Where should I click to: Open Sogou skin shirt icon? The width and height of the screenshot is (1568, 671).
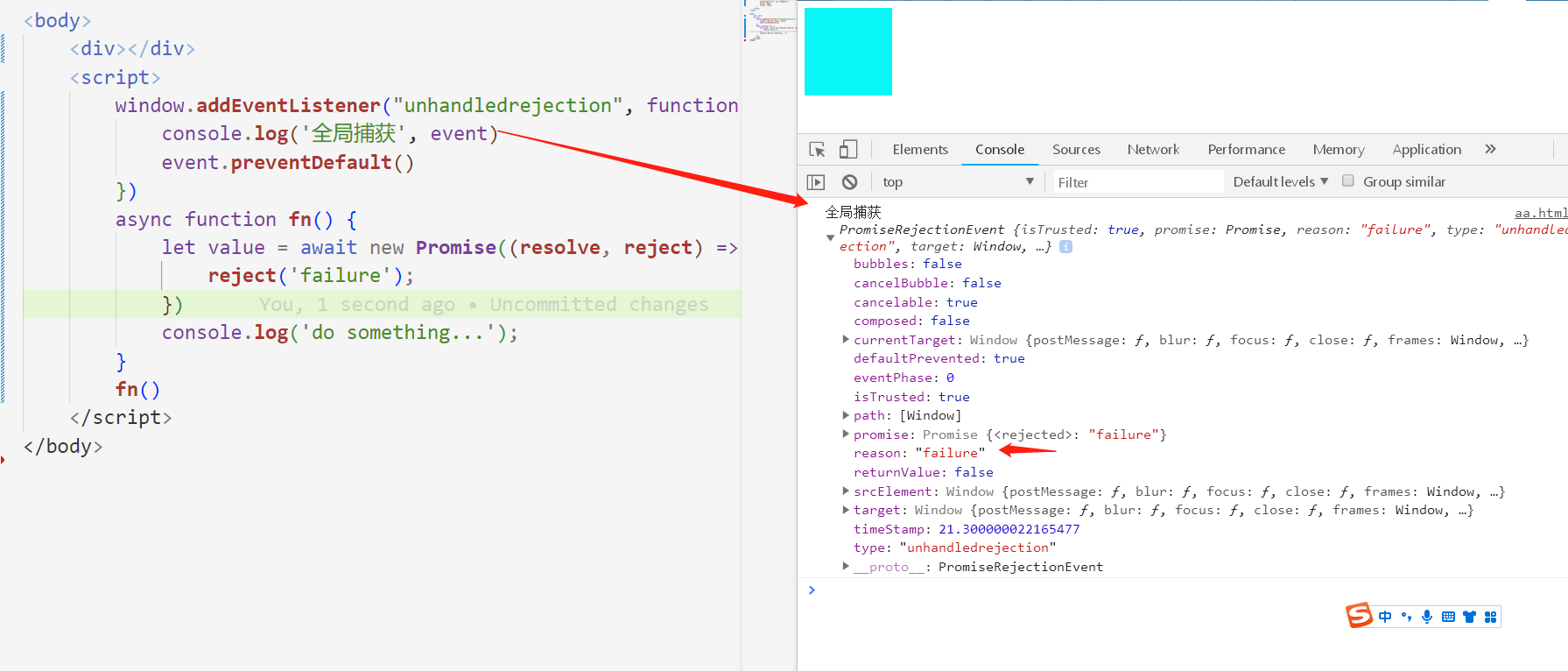pos(1469,617)
